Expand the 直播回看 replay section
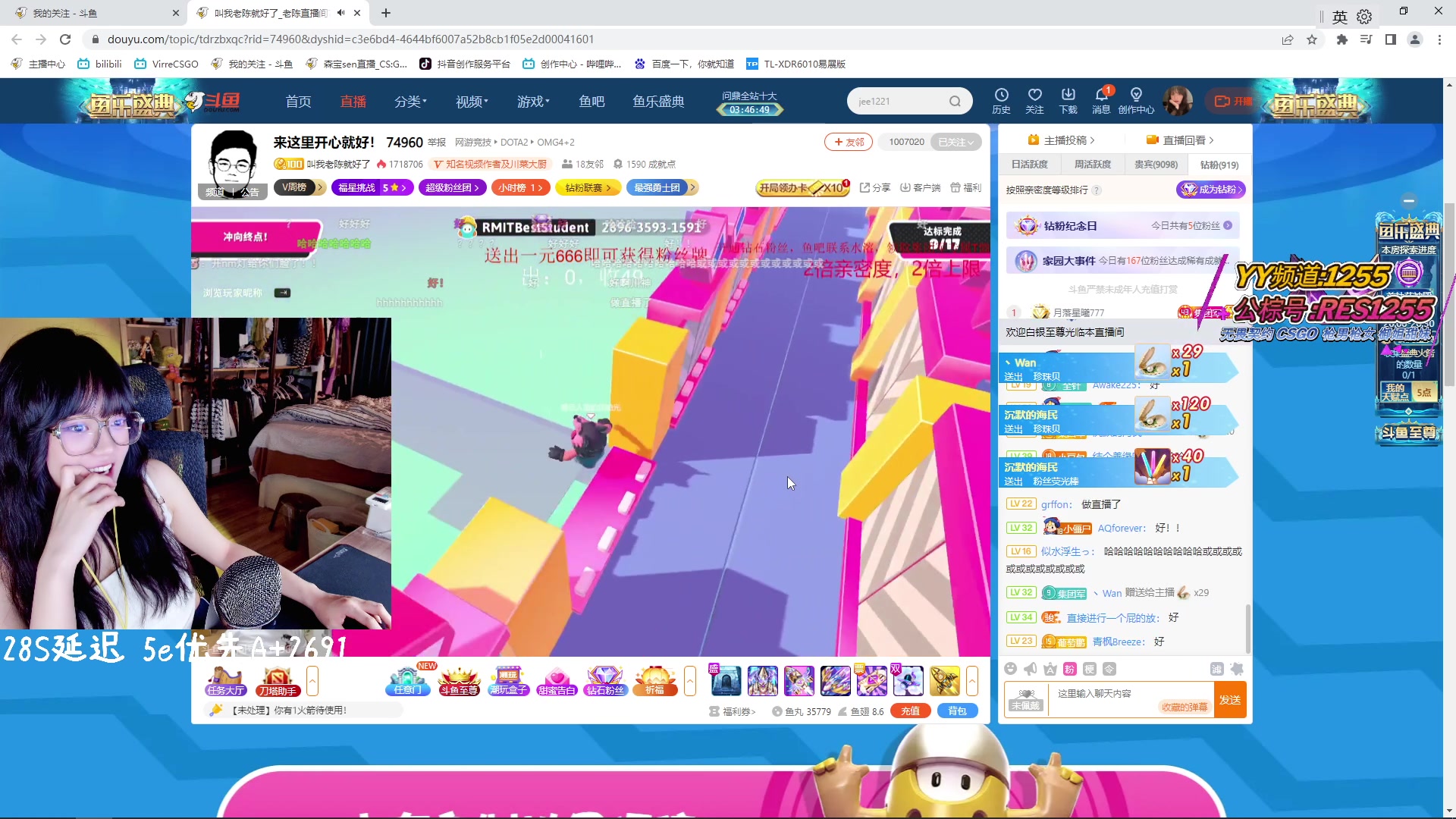Screen dimensions: 1456x819 (x=1180, y=140)
